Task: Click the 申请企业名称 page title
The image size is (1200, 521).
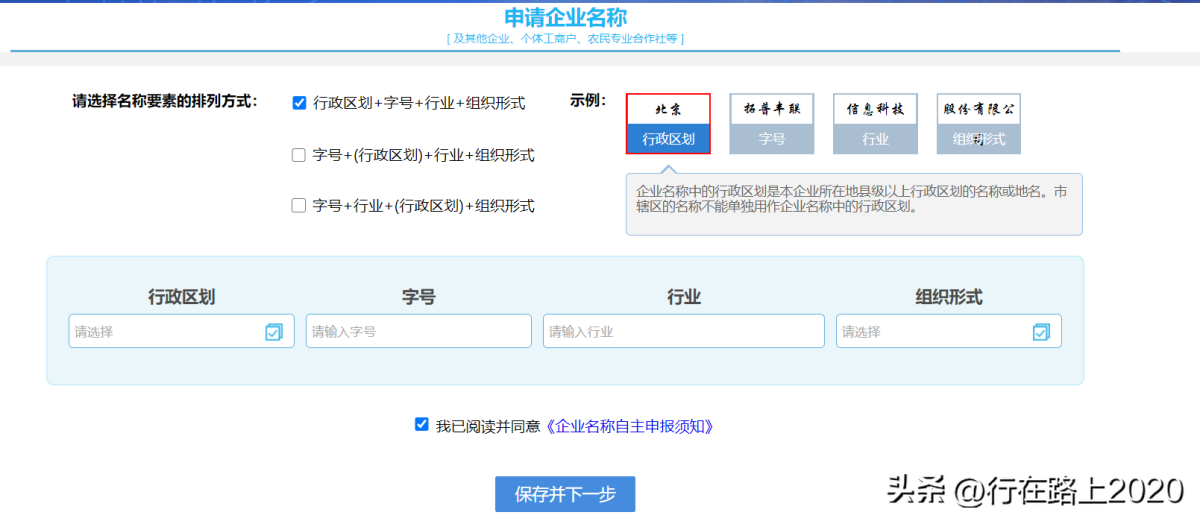Action: click(565, 18)
